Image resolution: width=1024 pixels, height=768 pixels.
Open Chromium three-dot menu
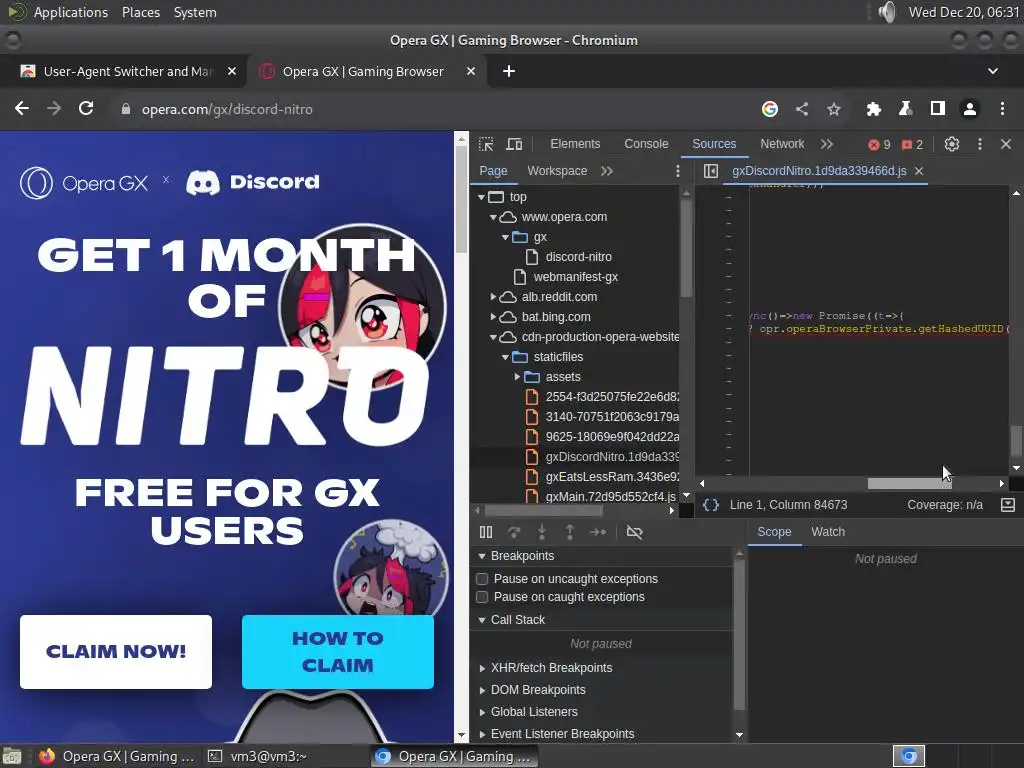[x=1002, y=109]
